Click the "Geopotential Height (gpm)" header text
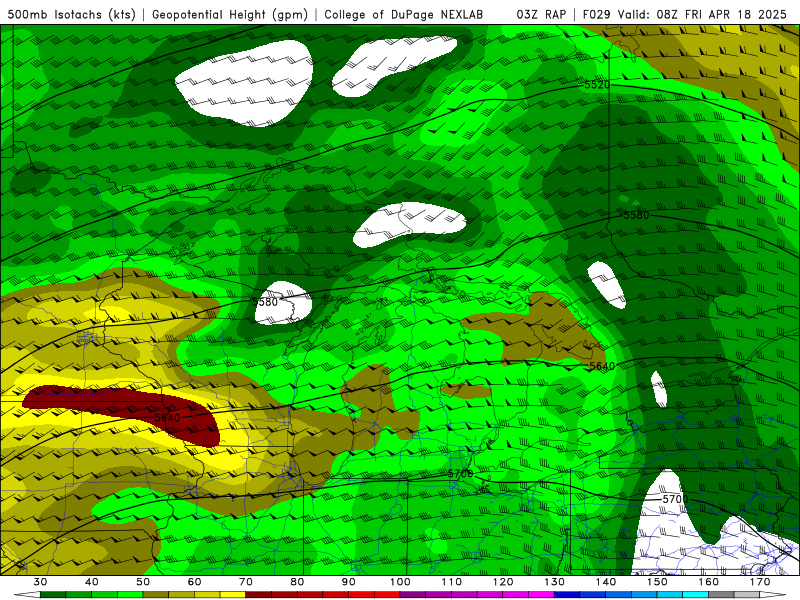The image size is (800, 600). click(230, 14)
